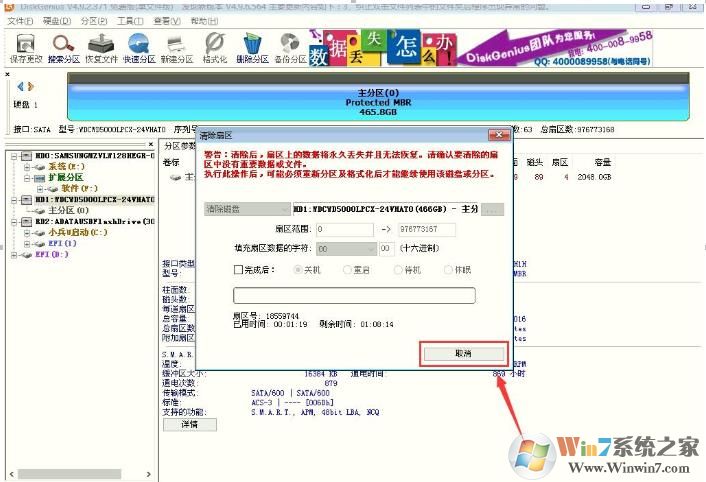This screenshot has width=706, height=482.
Task: Click the end sector field 976773167
Action: [426, 230]
